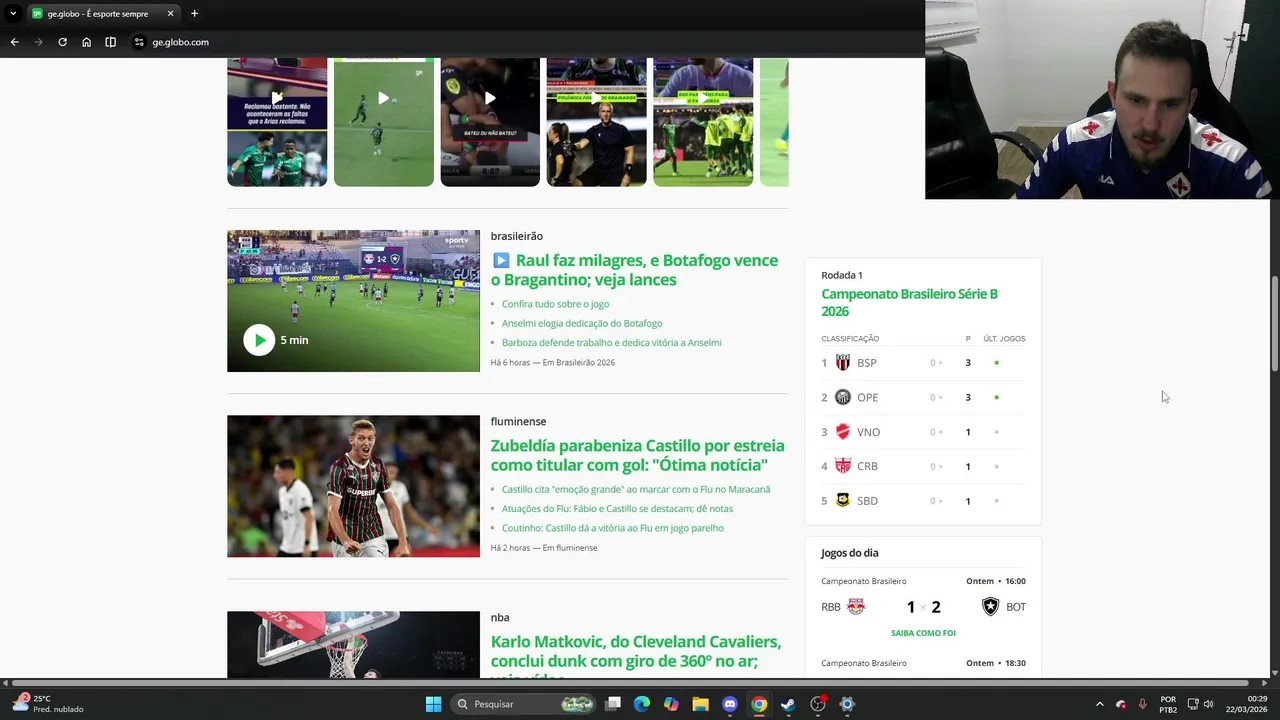Screen dimensions: 1280x720
Task: Click the 'brasileirão' section label
Action: click(x=516, y=236)
